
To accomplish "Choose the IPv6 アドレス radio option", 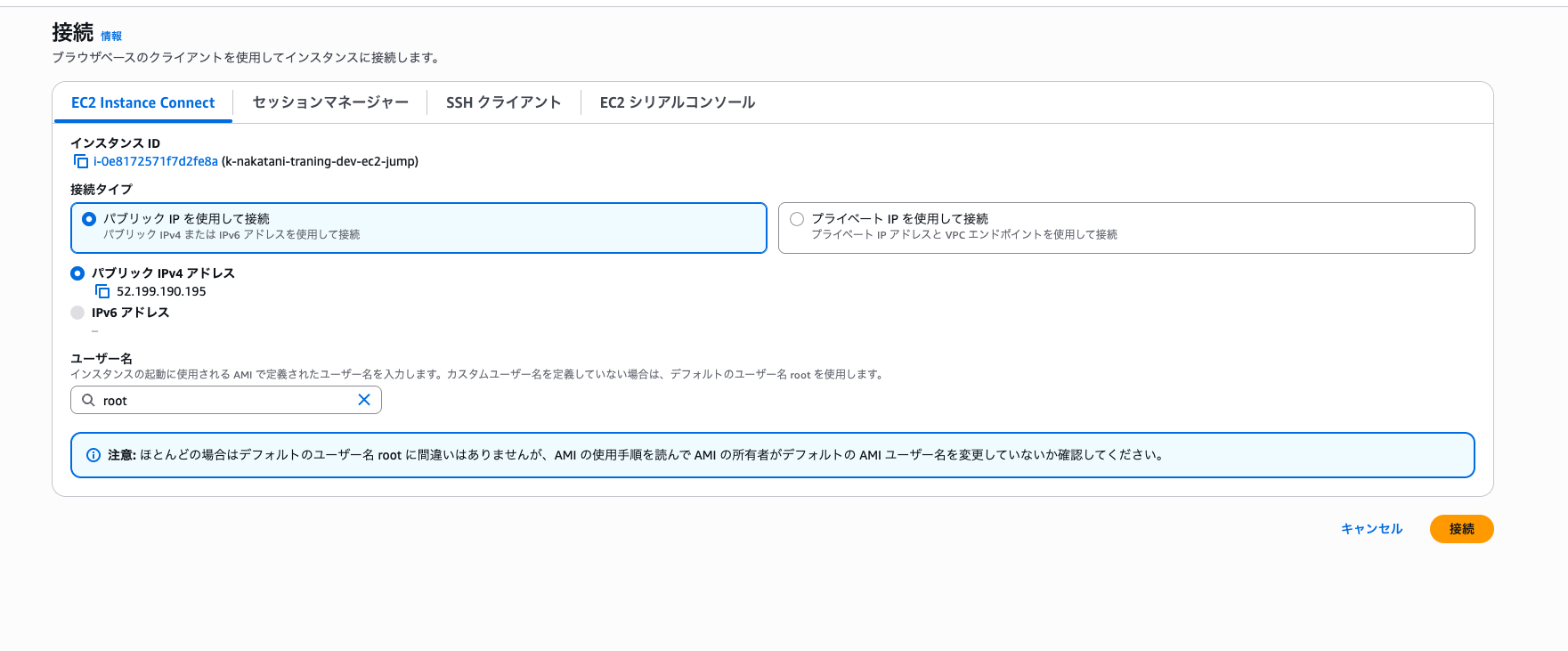I will (77, 313).
